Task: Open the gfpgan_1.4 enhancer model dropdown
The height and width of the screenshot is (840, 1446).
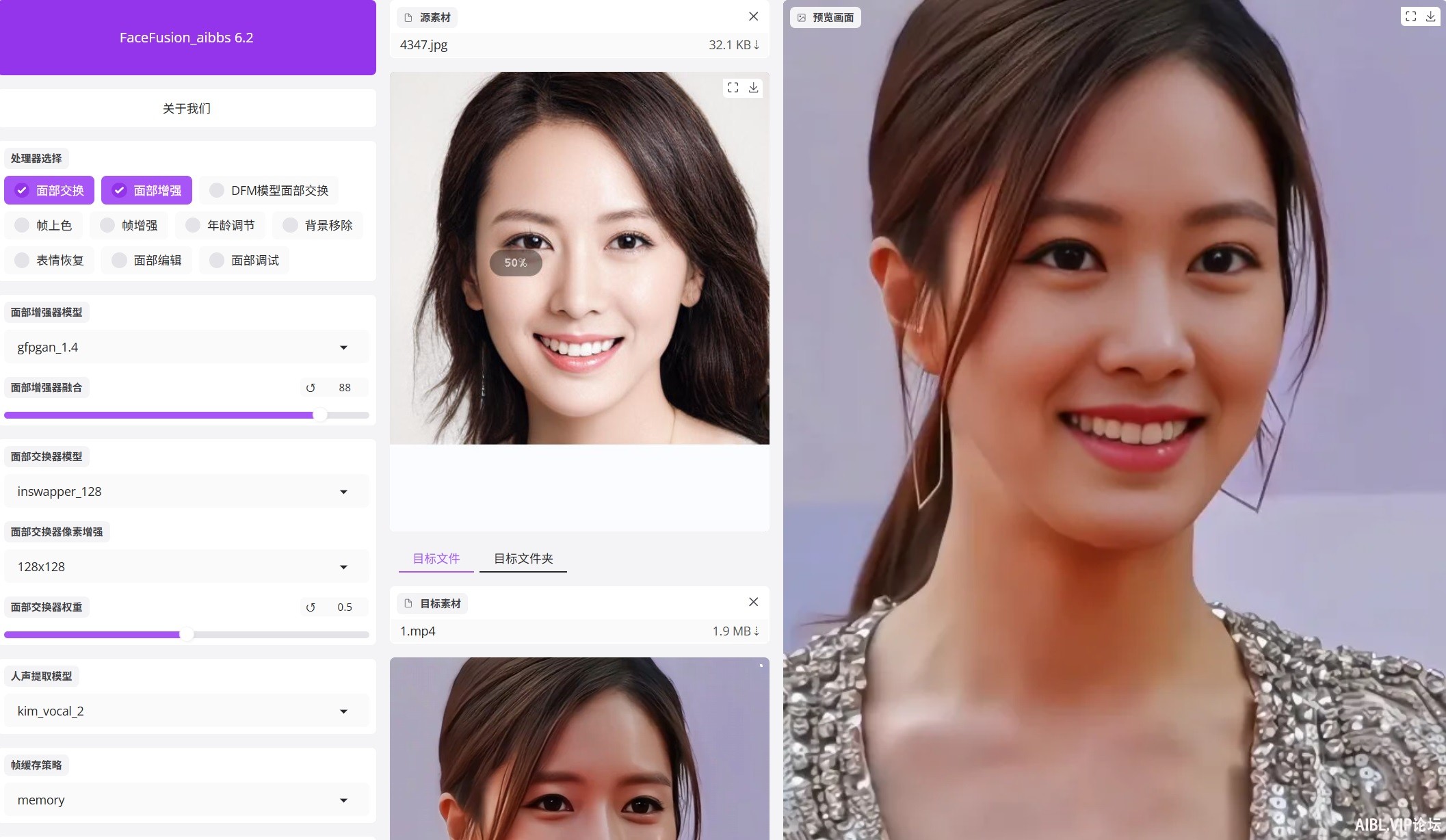Action: 186,347
